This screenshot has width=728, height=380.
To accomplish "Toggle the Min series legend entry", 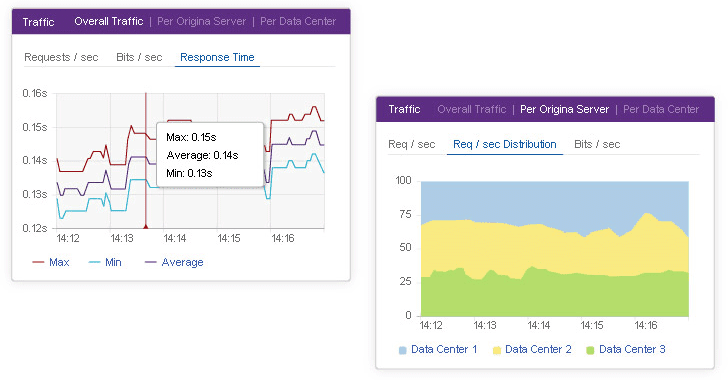I will [113, 262].
